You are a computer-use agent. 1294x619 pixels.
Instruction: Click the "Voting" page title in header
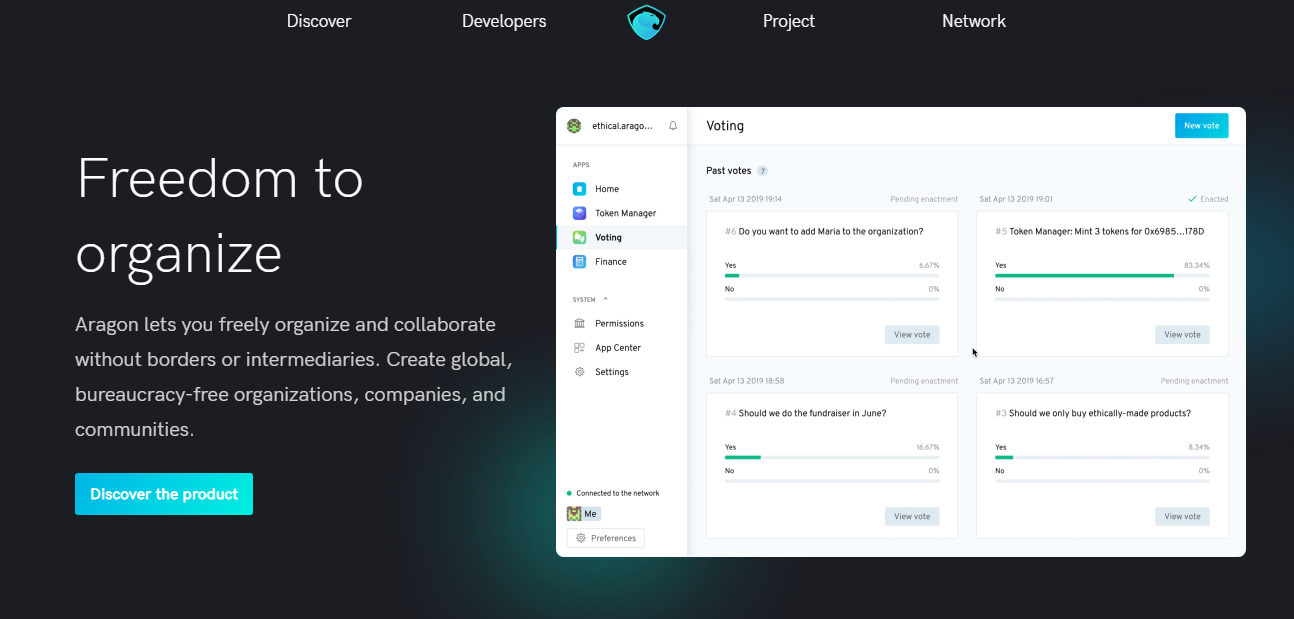coord(725,126)
